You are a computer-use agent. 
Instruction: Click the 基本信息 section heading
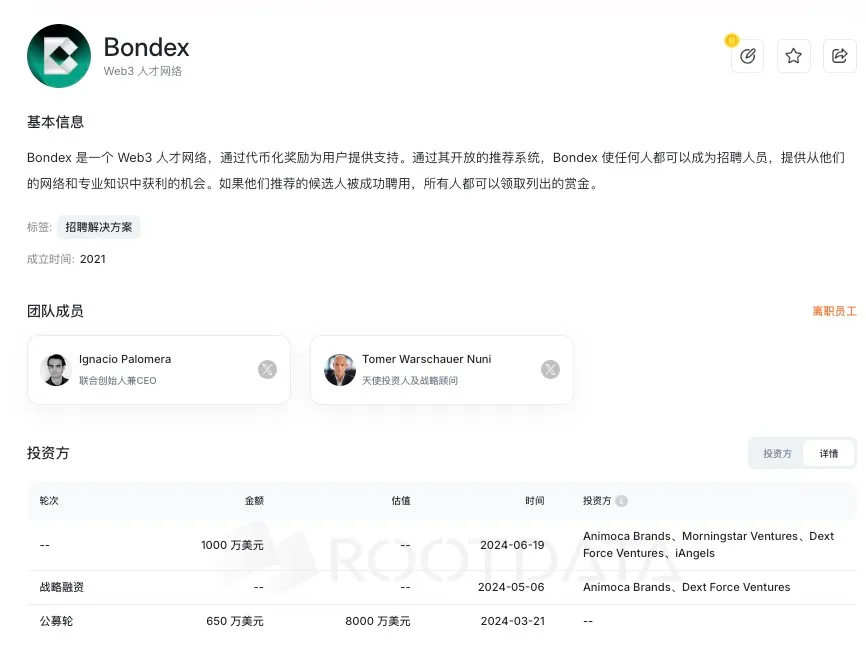55,122
